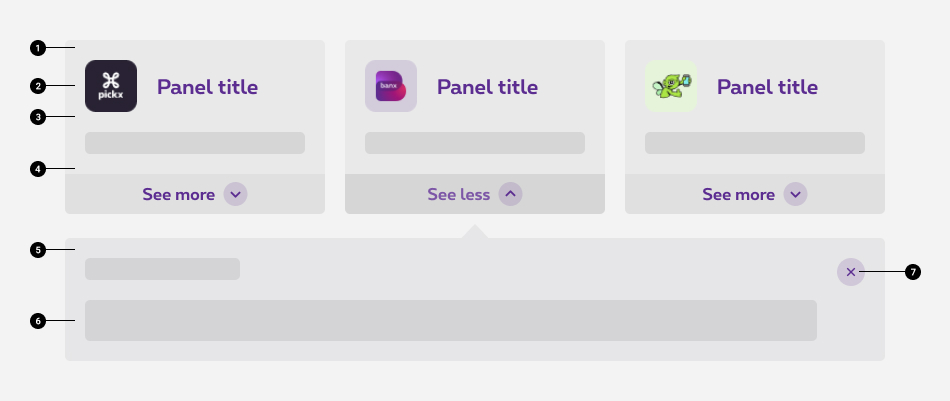Click the pickx app icon
Screen dimensions: 950x401
coord(111,86)
